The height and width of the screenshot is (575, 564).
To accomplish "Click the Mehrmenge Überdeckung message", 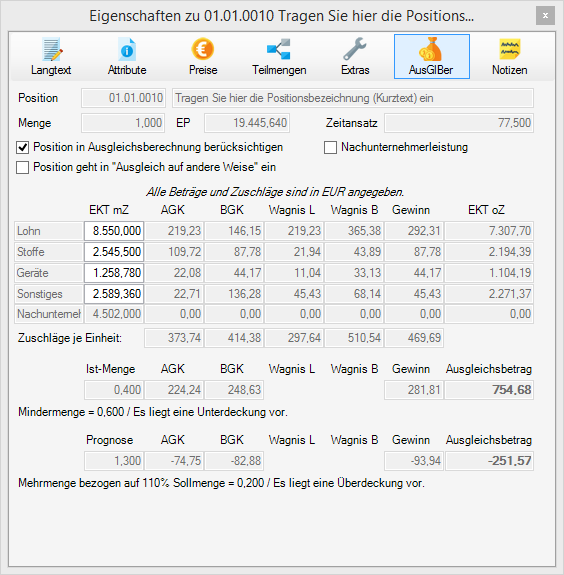I will pos(221,483).
